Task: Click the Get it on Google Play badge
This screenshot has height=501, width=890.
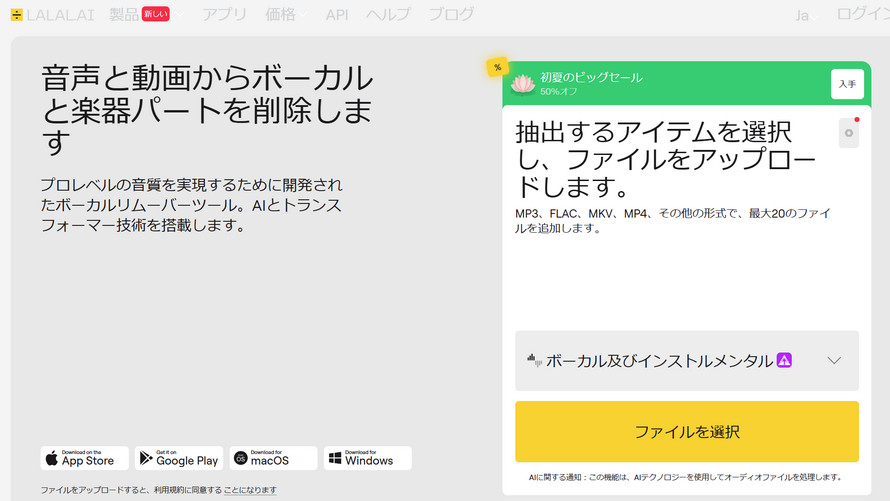Action: (x=179, y=458)
